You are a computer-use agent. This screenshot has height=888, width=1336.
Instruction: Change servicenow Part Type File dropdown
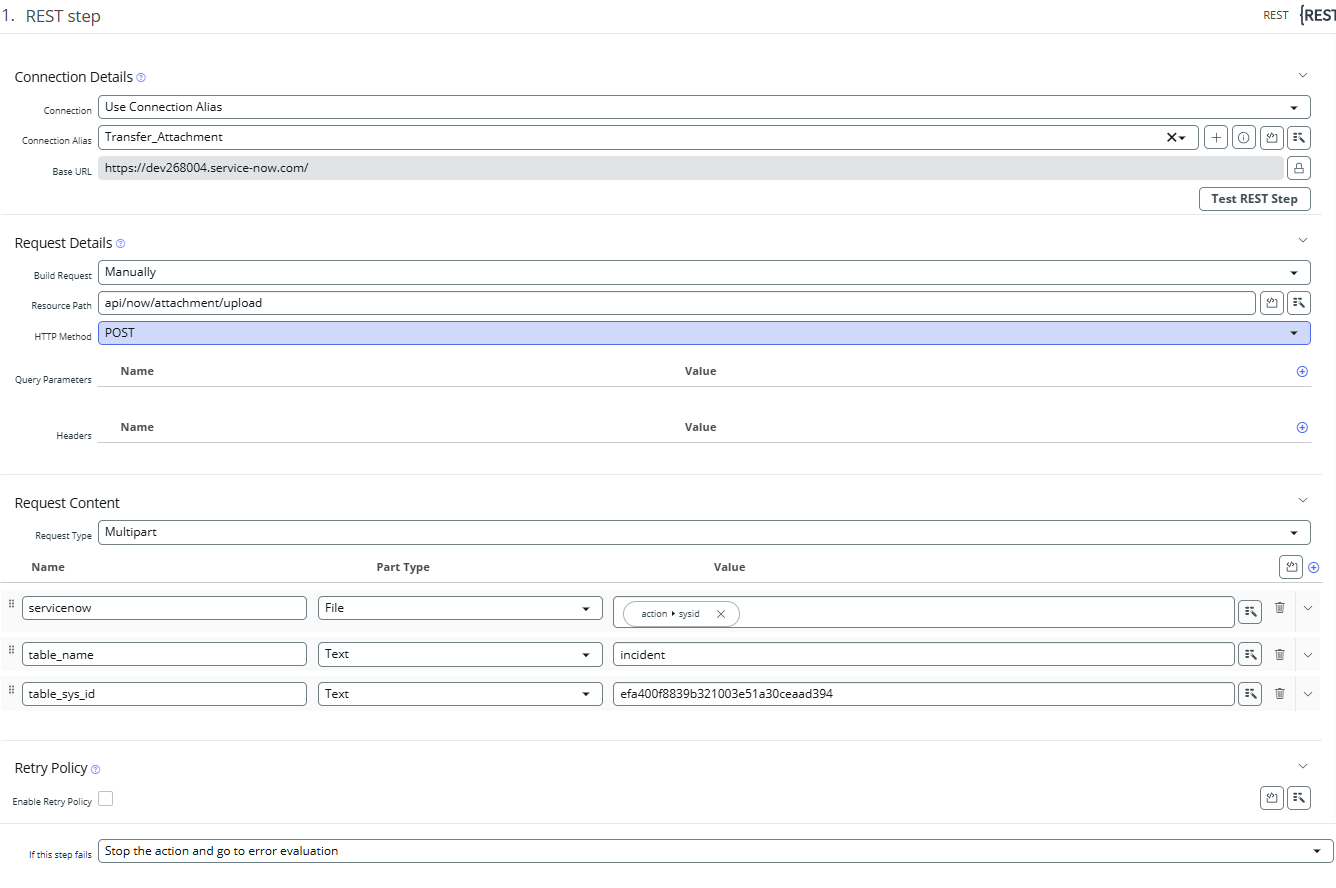(460, 608)
